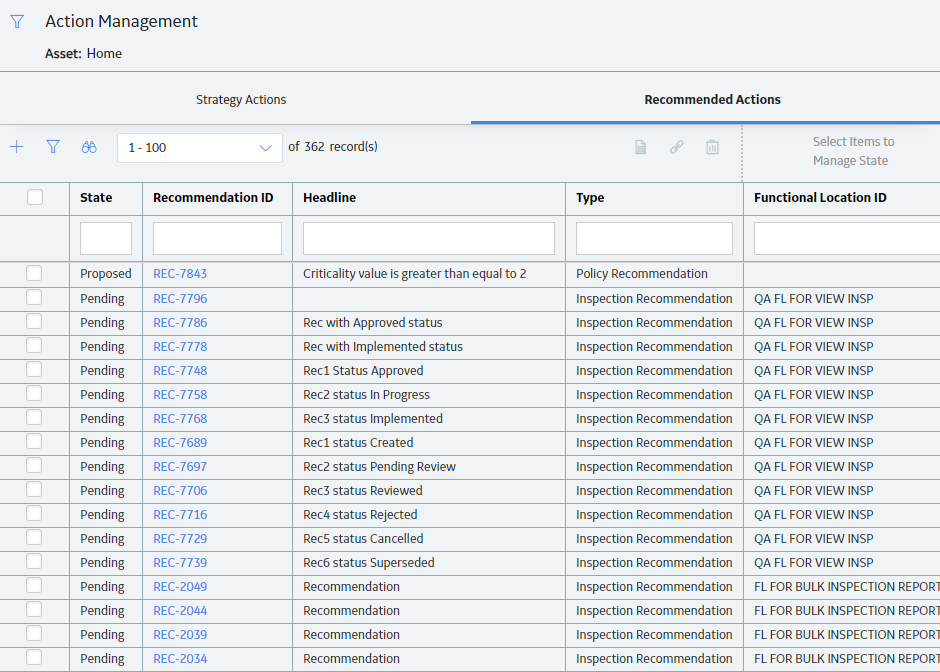Open recommendation REC-7697 link
Image resolution: width=940 pixels, height=672 pixels.
click(180, 466)
